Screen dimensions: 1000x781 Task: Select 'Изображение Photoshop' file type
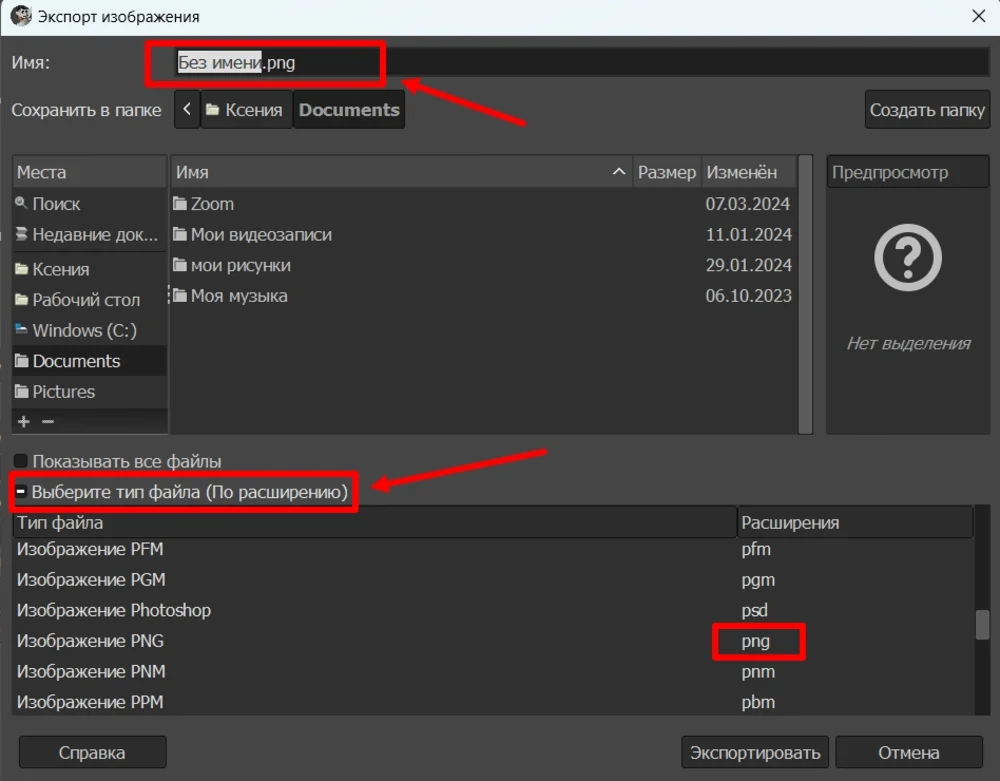(x=114, y=610)
